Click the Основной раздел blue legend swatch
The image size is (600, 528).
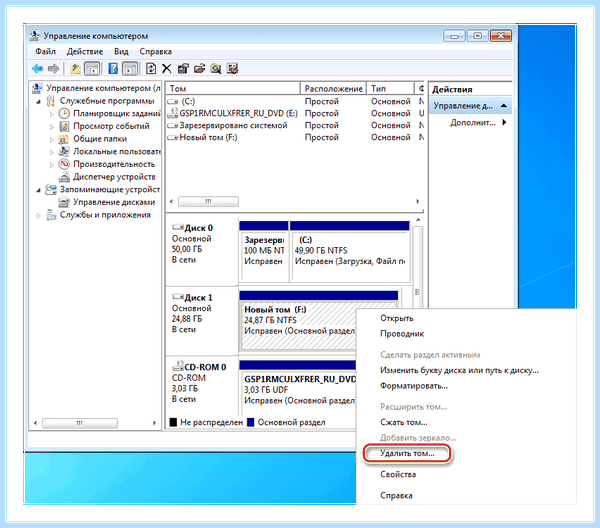(251, 422)
